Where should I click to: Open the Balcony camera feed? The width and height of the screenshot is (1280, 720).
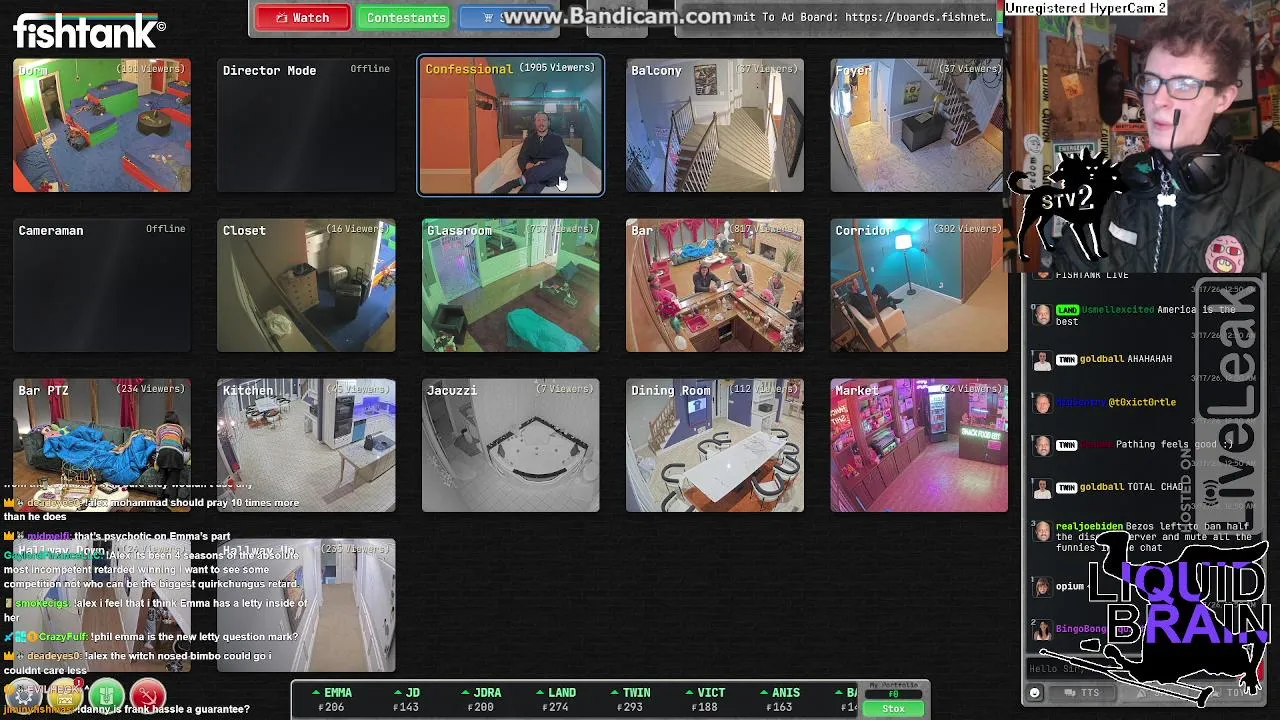(x=714, y=125)
